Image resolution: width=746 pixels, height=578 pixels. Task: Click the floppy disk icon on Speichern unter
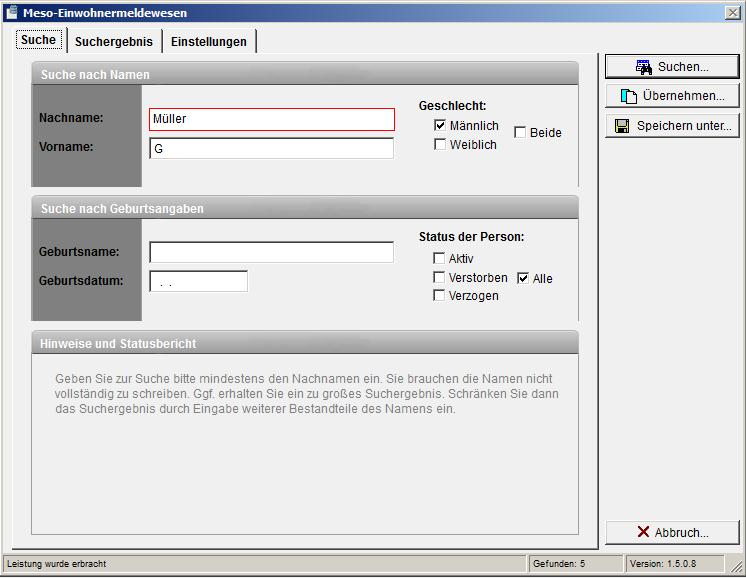click(622, 126)
